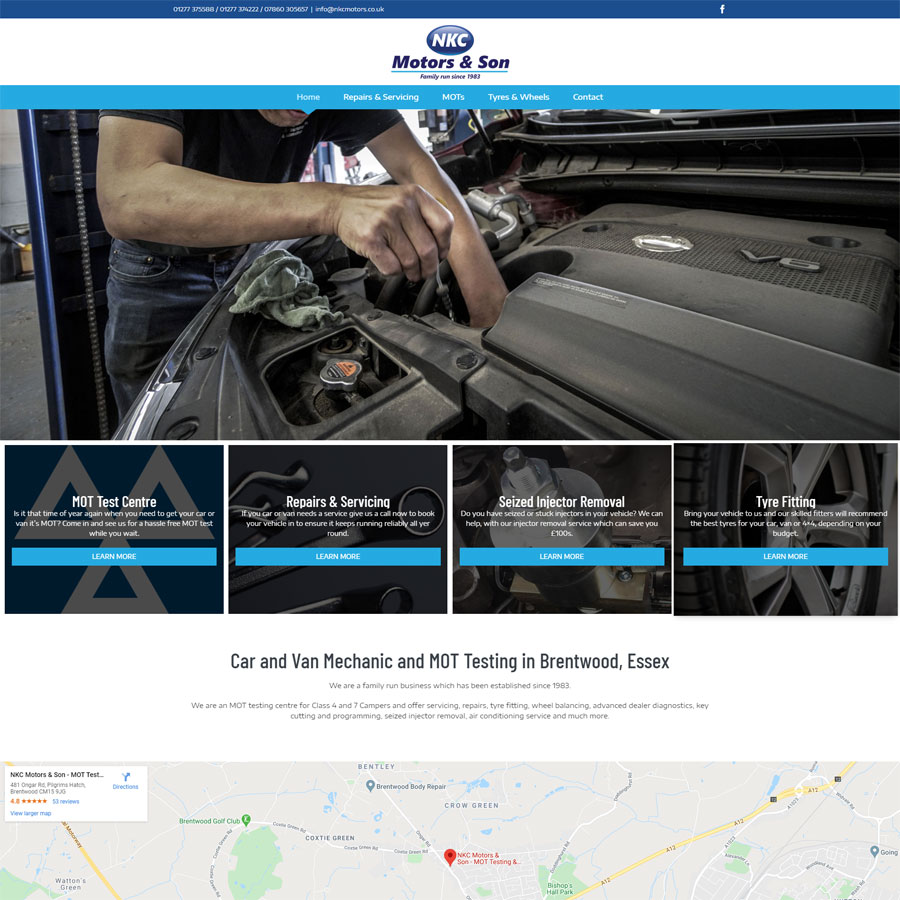Click the info@nkcmotors.co.uk email link
Screen dimensions: 900x900
click(x=350, y=9)
